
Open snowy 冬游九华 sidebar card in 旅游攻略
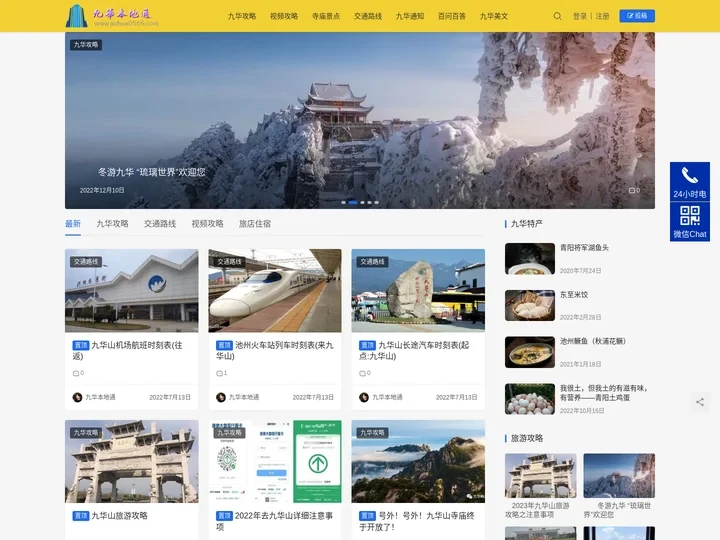pyautogui.click(x=619, y=486)
